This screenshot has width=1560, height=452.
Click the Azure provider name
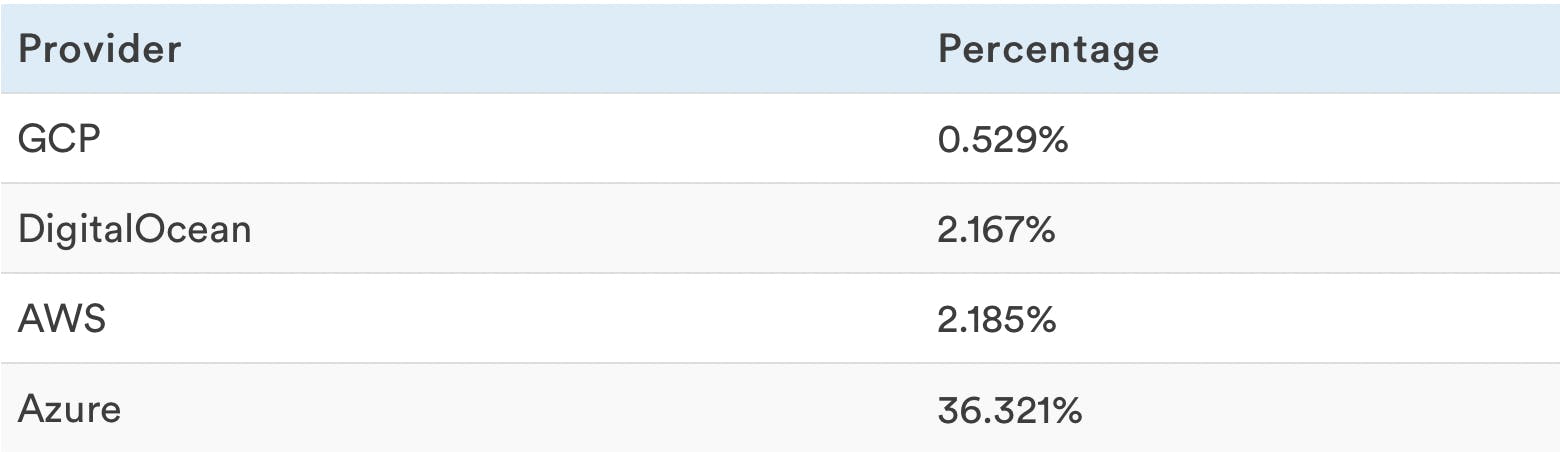tap(69, 409)
